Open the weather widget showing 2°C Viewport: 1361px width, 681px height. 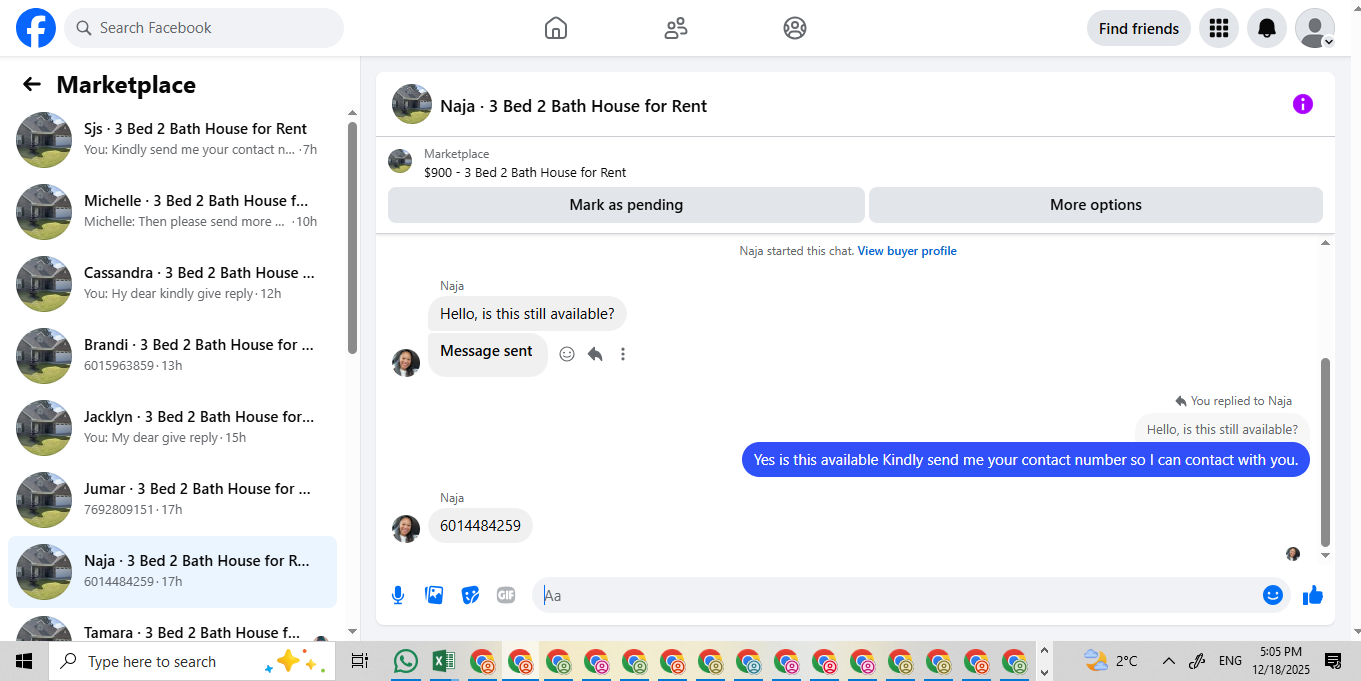(1111, 661)
